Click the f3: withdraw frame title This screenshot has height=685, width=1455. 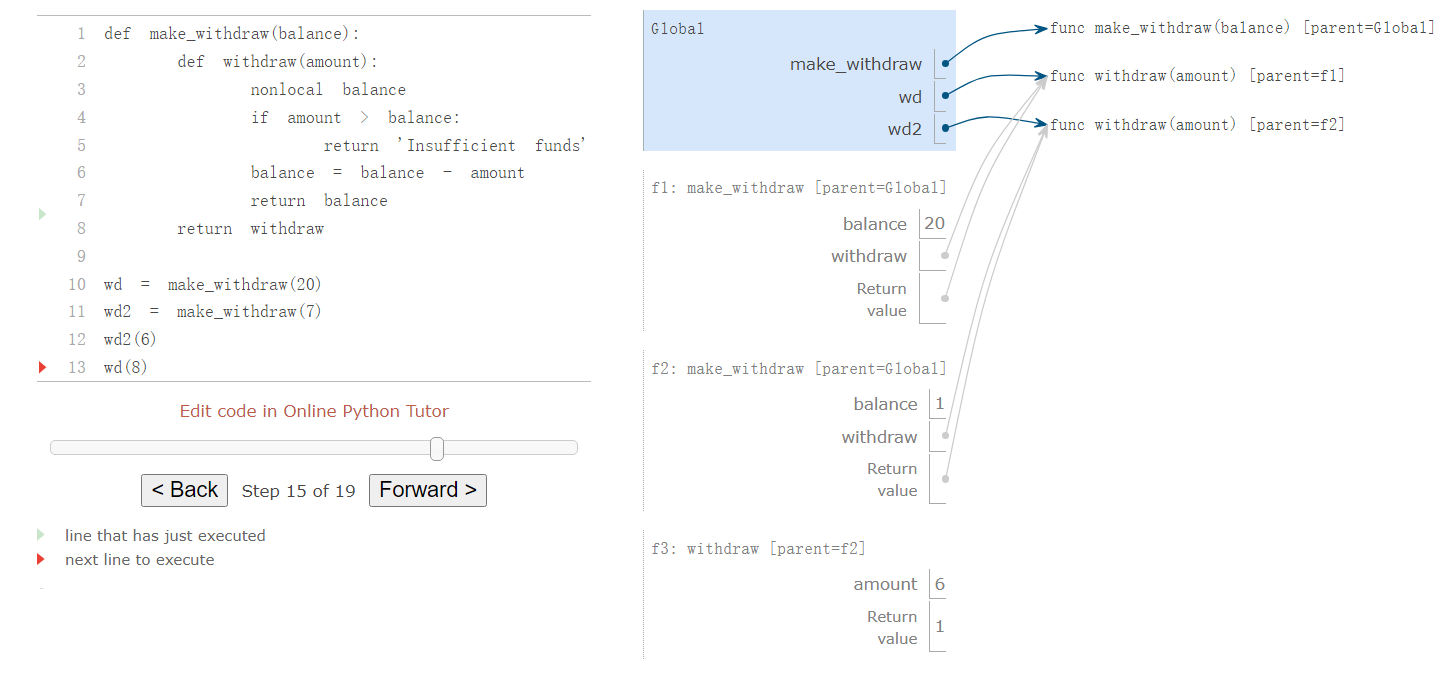coord(758,549)
